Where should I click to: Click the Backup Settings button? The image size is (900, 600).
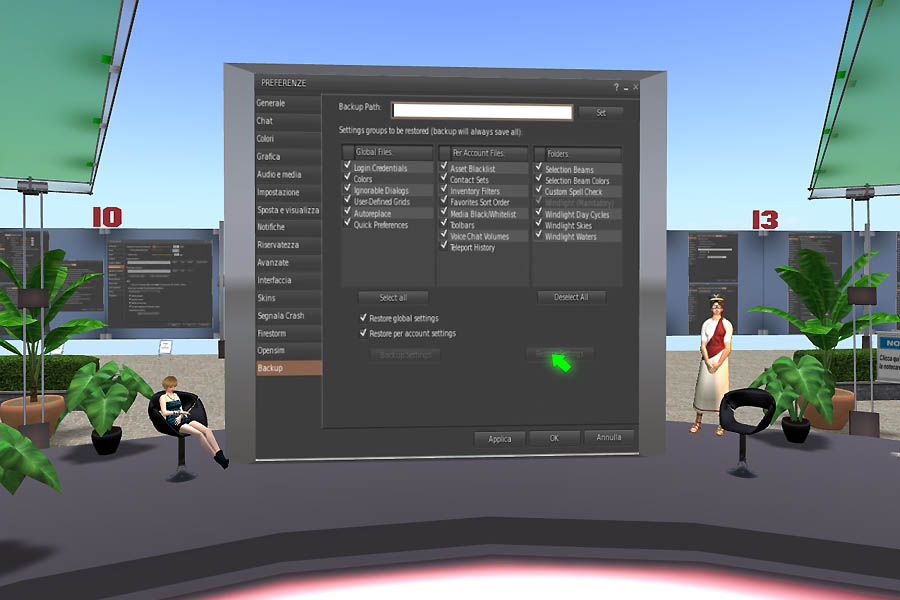pyautogui.click(x=405, y=355)
